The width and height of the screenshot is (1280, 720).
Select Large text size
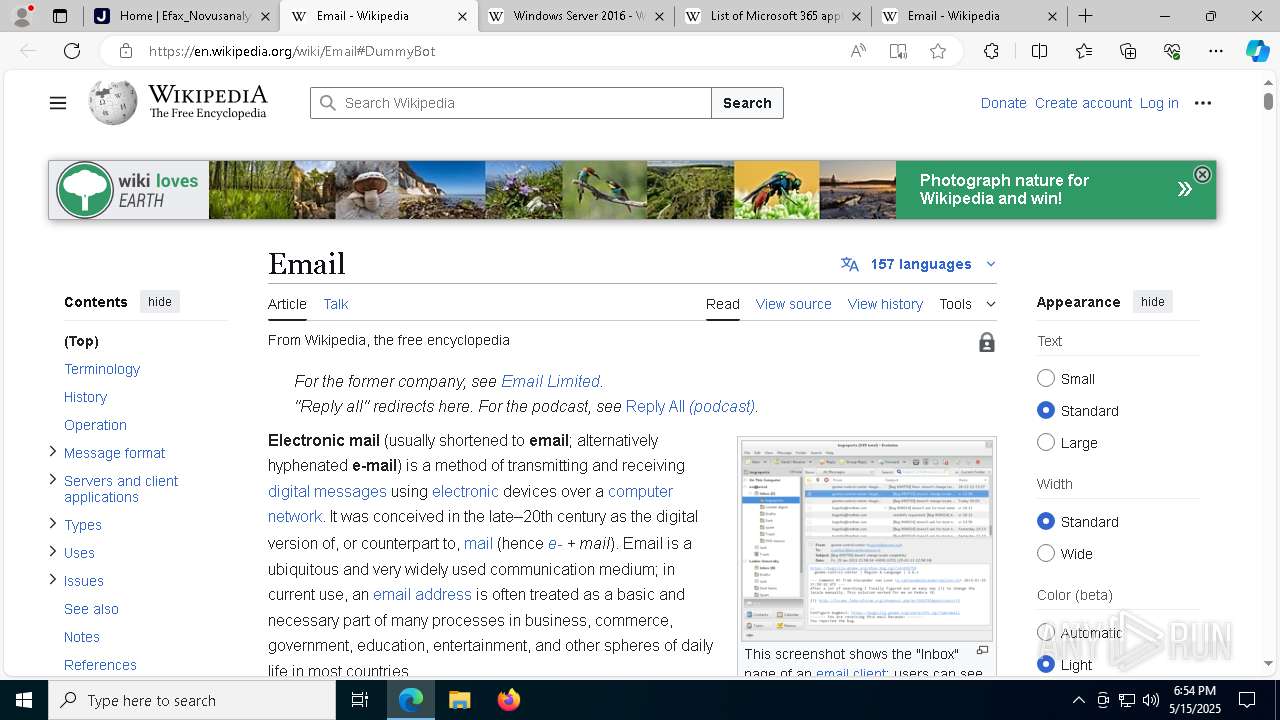pyautogui.click(x=1046, y=442)
